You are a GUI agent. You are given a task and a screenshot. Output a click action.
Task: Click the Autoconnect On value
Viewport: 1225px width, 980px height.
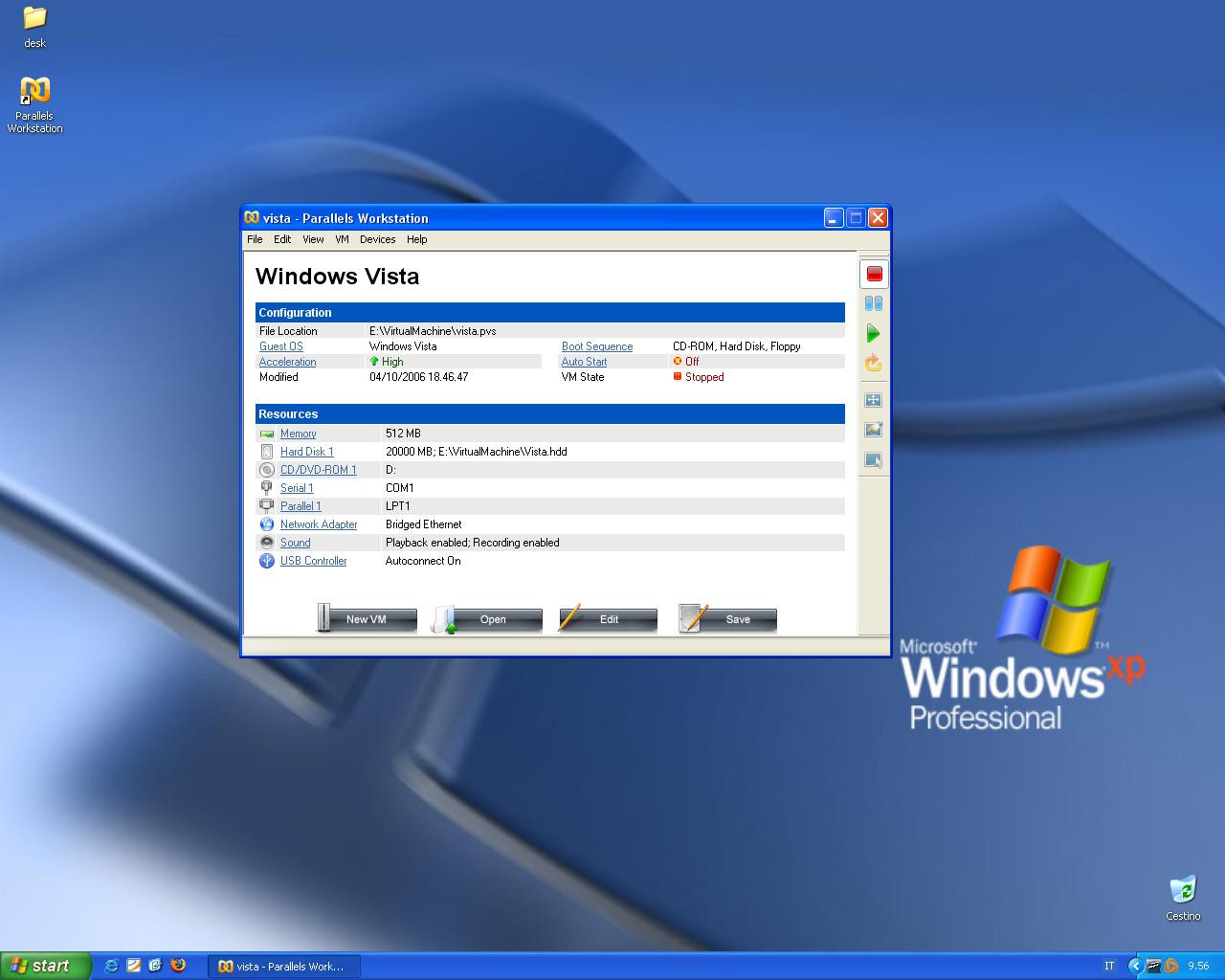coord(423,561)
